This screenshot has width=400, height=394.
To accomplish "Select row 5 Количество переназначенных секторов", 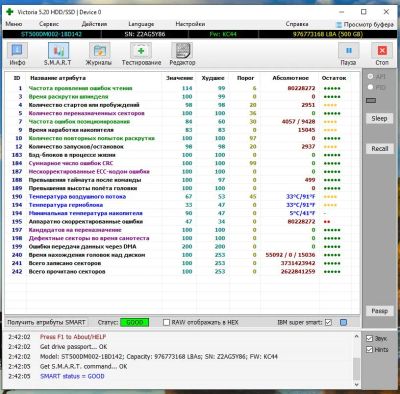I will pyautogui.click(x=182, y=113).
